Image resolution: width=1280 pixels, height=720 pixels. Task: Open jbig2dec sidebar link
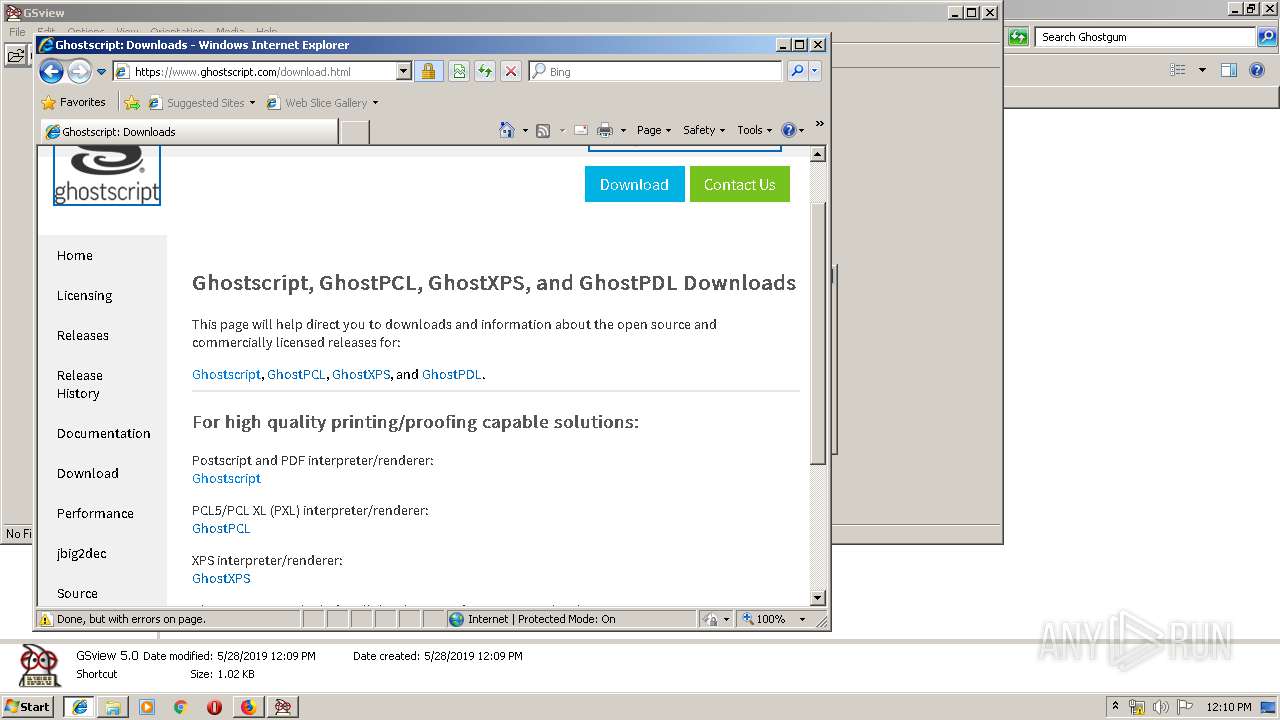pos(82,554)
